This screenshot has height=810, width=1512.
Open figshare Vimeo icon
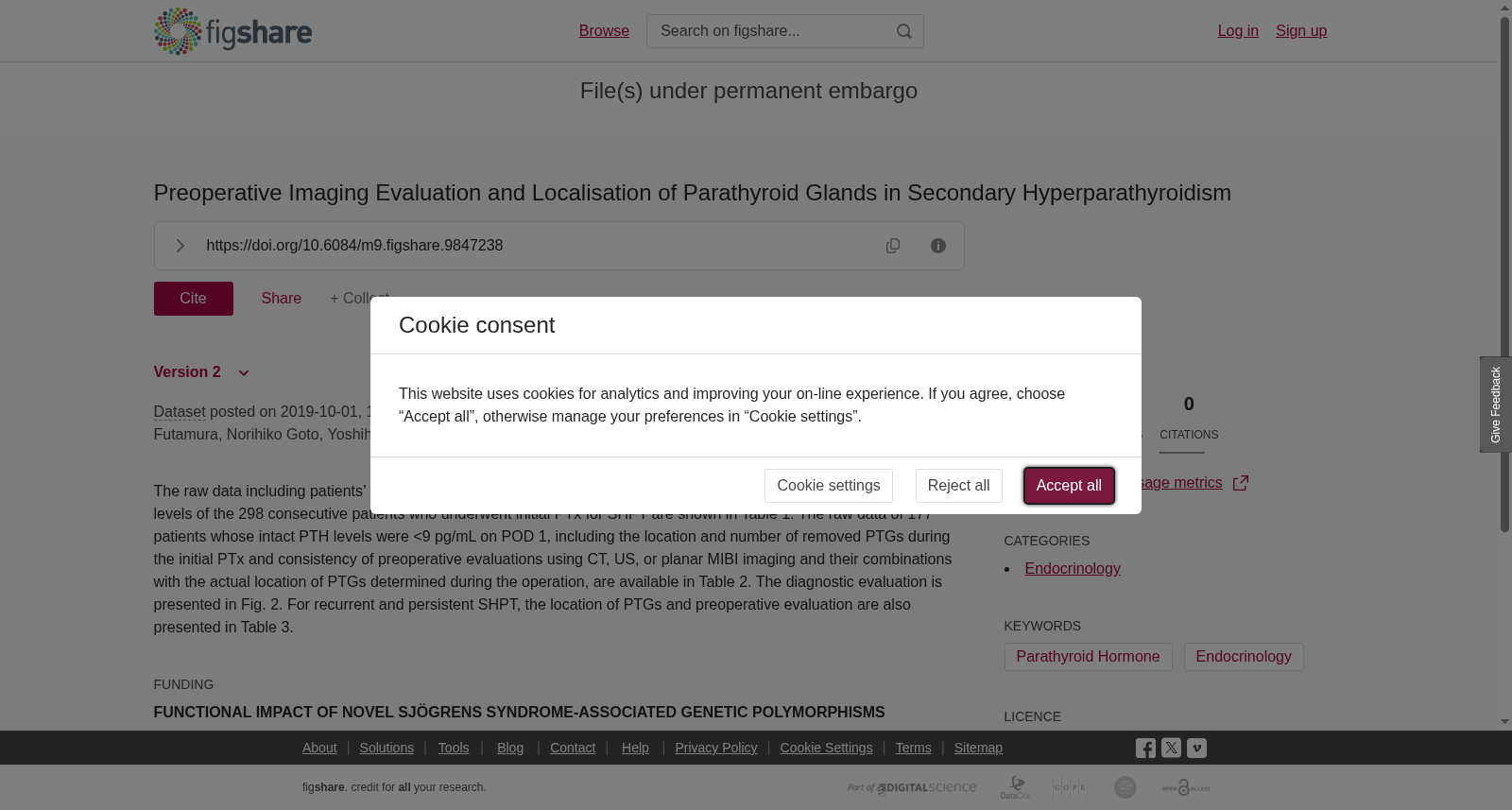point(1196,748)
